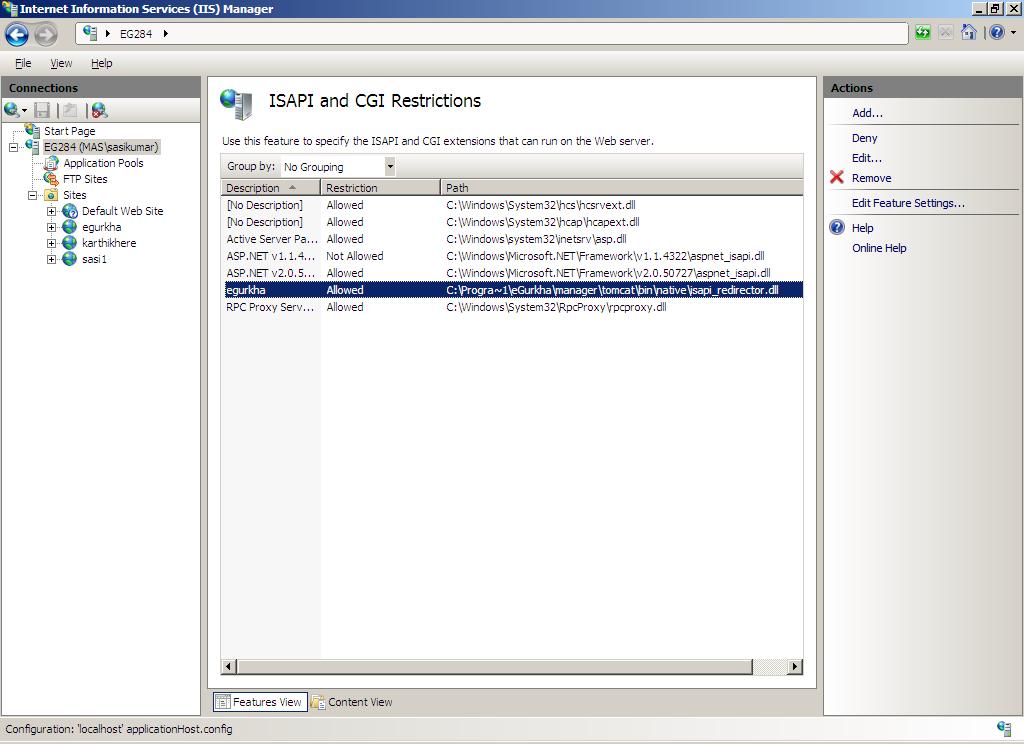1024x744 pixels.
Task: Click the sasi1 site globe icon
Action: click(x=70, y=259)
